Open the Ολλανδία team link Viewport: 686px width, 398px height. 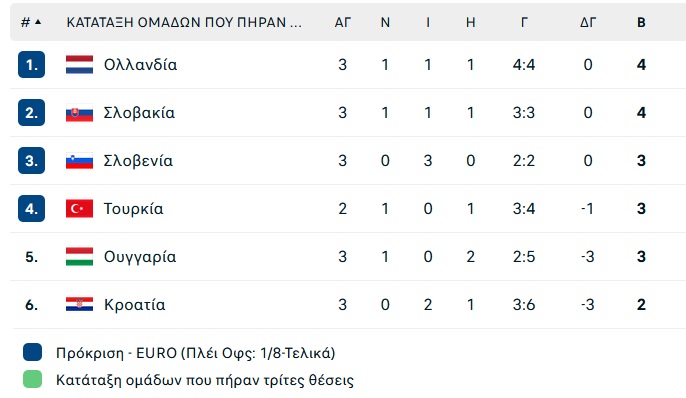(140, 65)
